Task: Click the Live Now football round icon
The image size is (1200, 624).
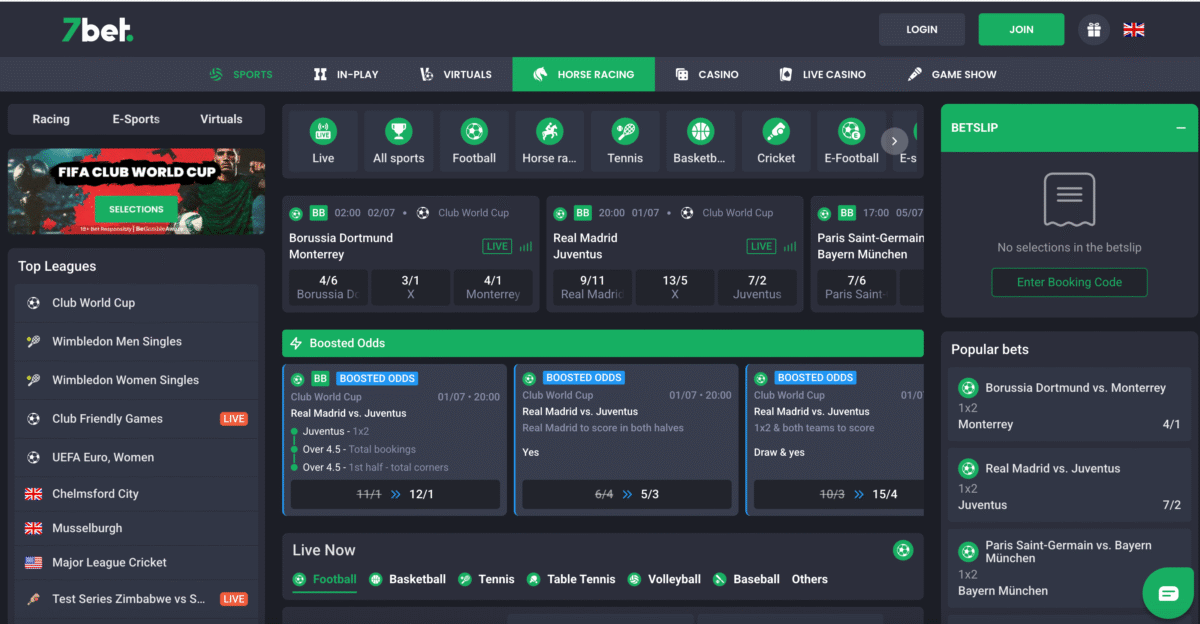Action: 903,550
